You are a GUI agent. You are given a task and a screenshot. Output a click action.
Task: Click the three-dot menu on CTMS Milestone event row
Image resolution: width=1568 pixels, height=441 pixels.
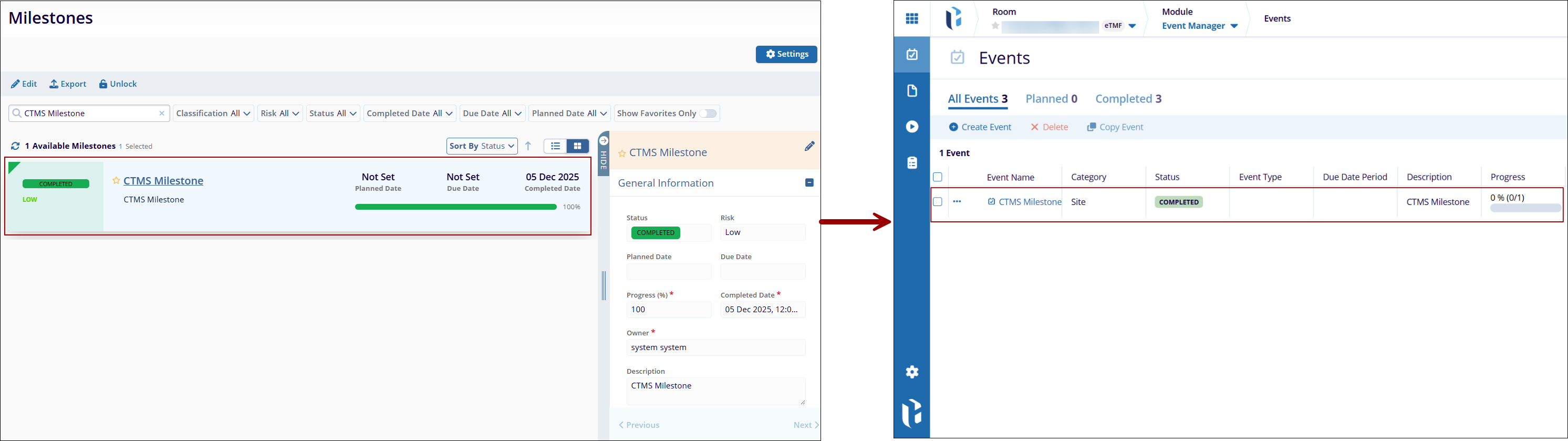point(957,202)
